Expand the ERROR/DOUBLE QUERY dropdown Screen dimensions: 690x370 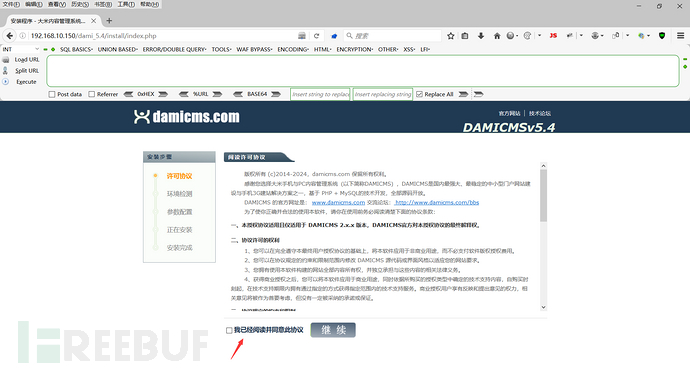pos(174,49)
